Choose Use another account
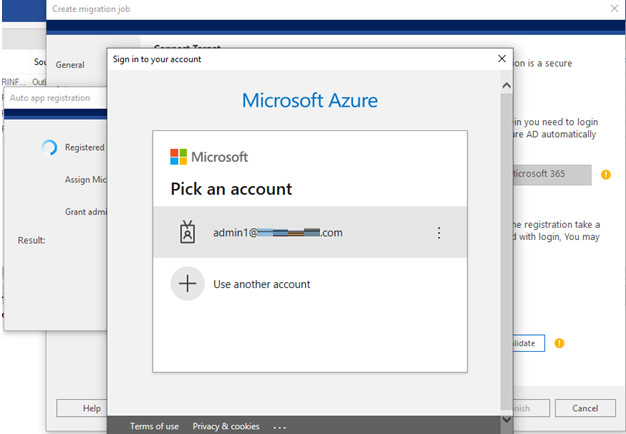The height and width of the screenshot is (434, 626). pyautogui.click(x=261, y=284)
